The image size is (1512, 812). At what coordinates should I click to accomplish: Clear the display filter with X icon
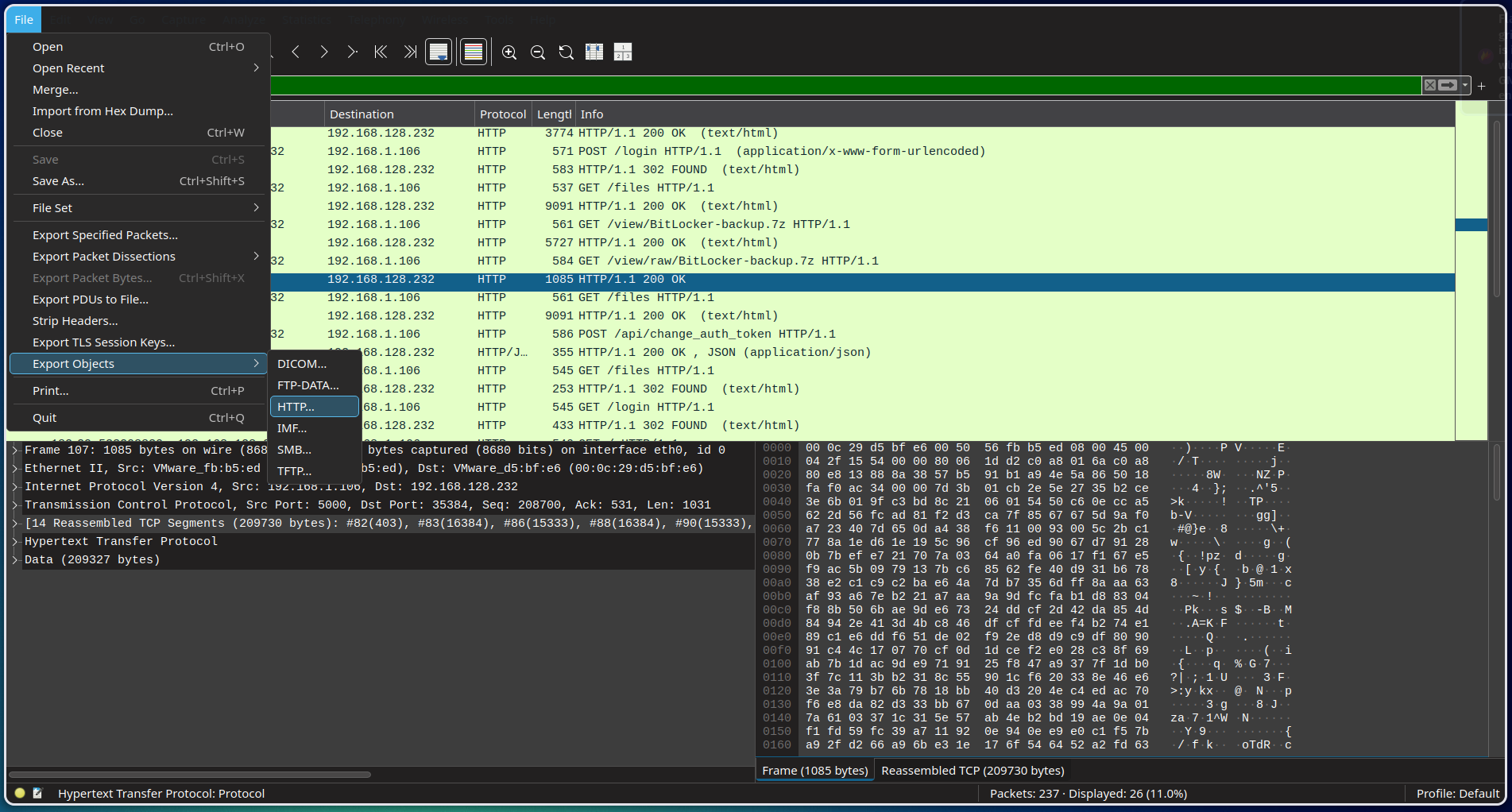click(x=1430, y=85)
